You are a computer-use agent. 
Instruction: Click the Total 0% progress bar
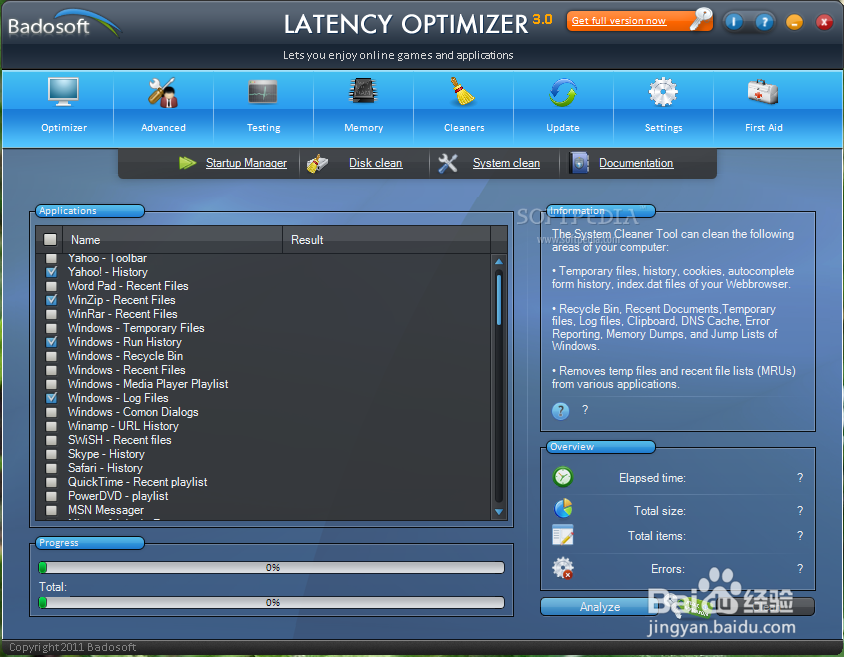(272, 603)
